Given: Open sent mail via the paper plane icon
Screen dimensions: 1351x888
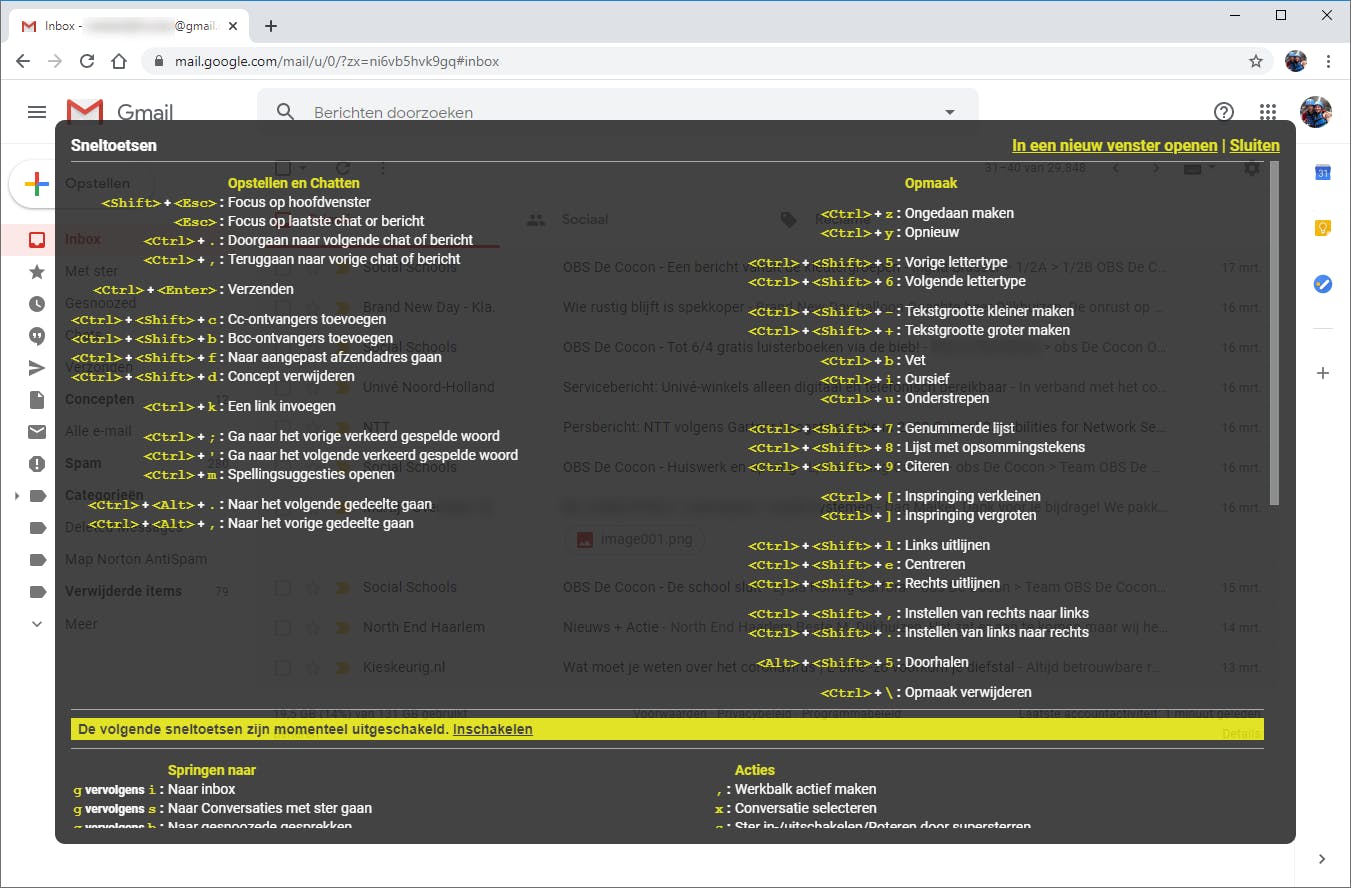Looking at the screenshot, I should 37,367.
